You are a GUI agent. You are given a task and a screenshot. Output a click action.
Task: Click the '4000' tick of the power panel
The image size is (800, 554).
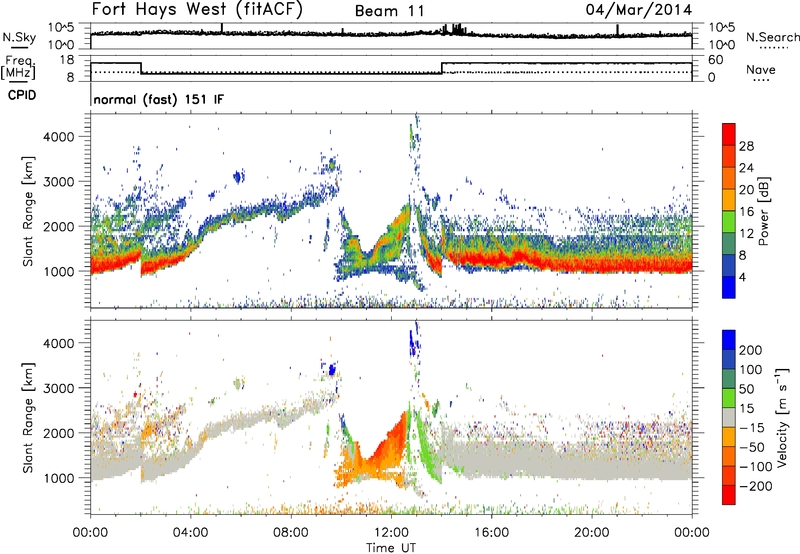(x=59, y=136)
